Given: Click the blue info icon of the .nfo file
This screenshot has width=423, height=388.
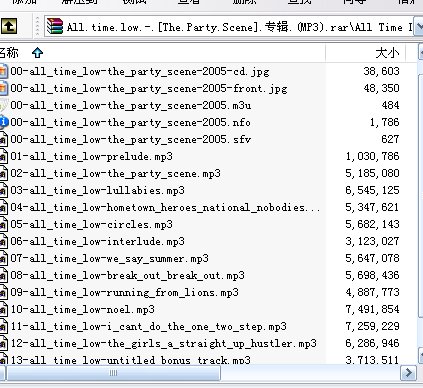Looking at the screenshot, I should point(4,122).
